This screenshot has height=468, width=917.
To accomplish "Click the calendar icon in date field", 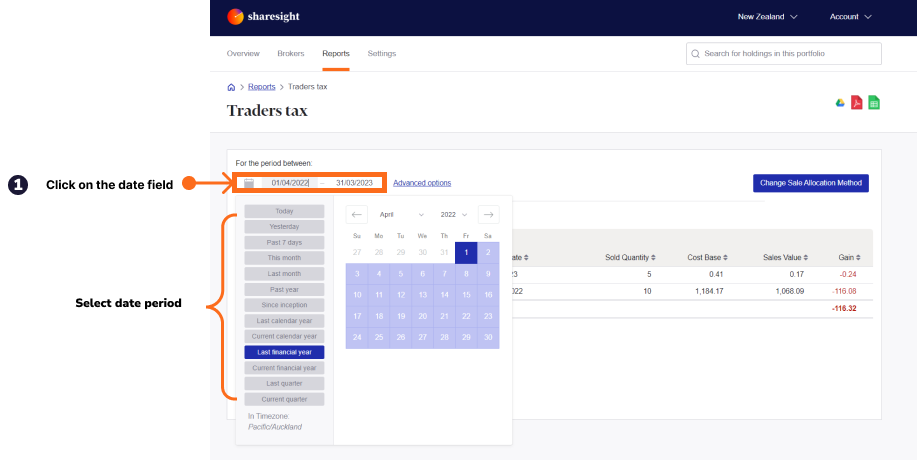I will click(x=249, y=183).
